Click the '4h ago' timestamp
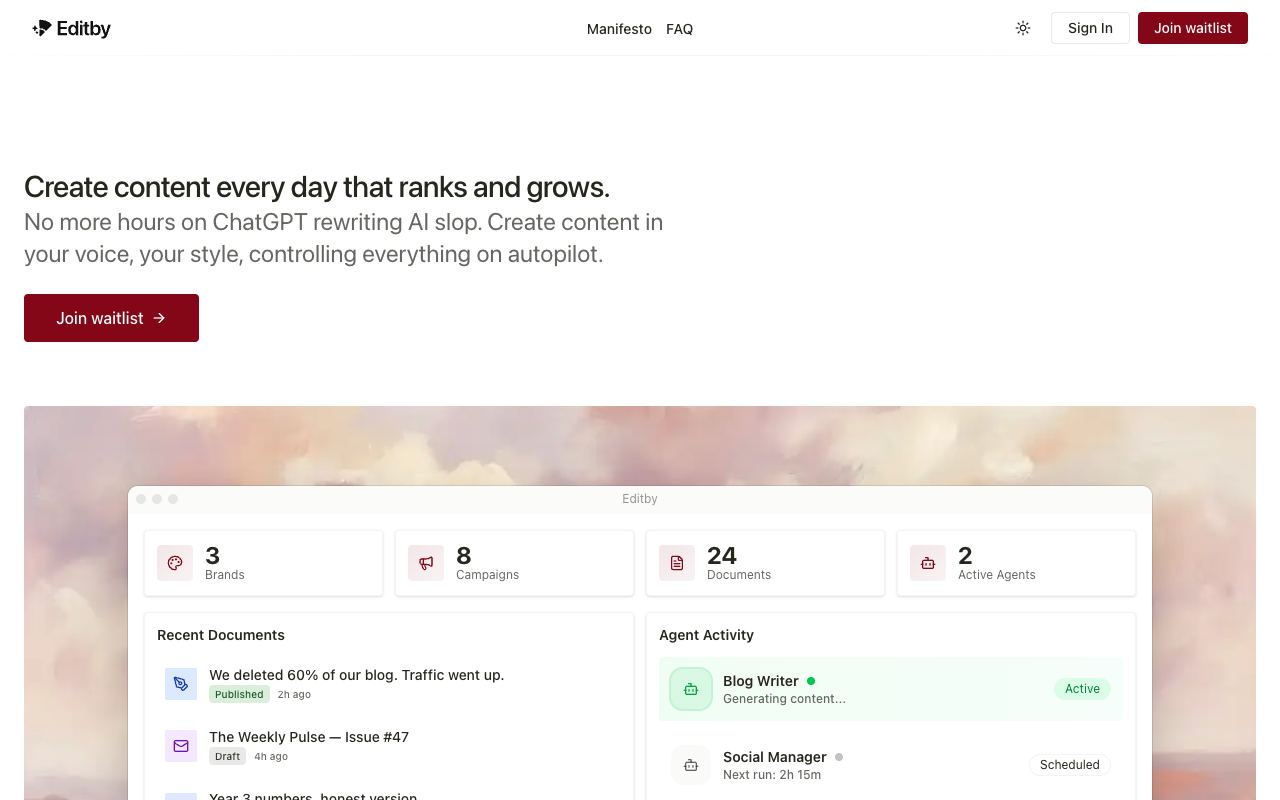Image resolution: width=1280 pixels, height=800 pixels. 271,756
